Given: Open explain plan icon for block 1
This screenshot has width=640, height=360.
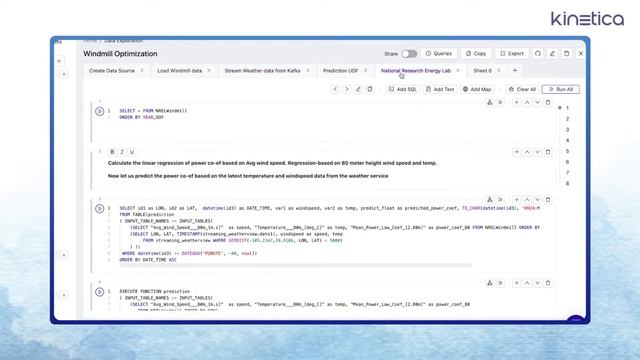Looking at the screenshot, I should coord(490,102).
